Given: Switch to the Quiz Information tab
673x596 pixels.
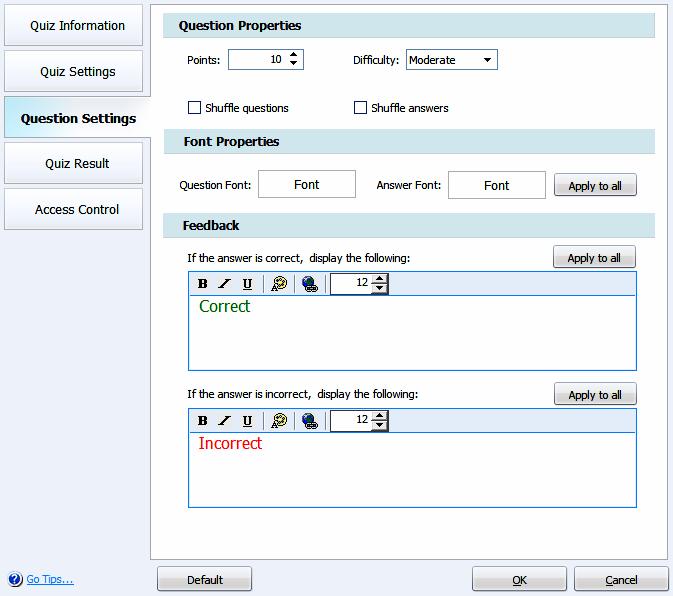Looking at the screenshot, I should point(73,25).
